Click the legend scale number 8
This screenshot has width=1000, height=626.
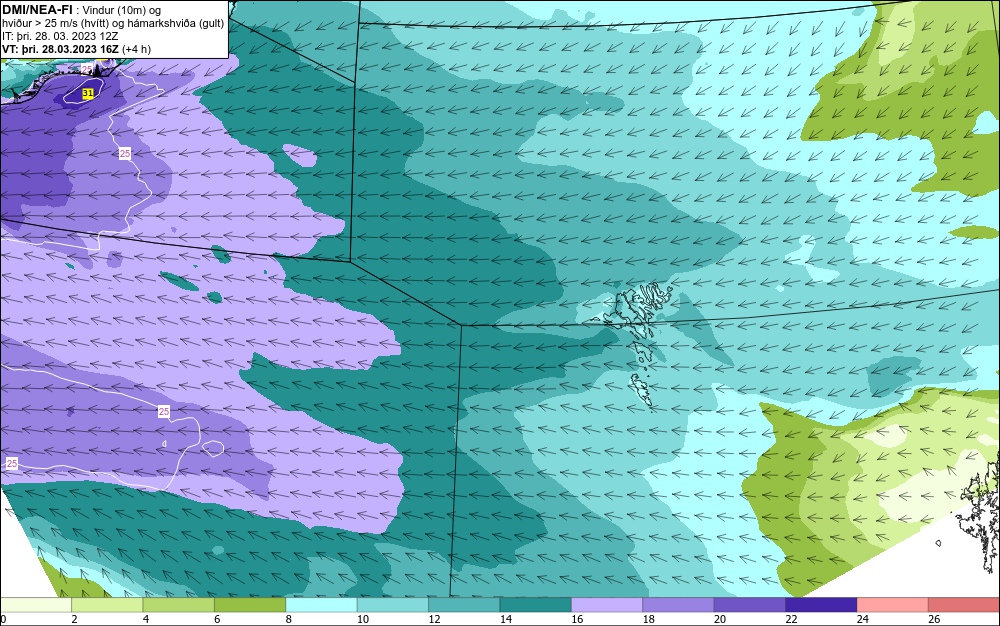click(289, 619)
